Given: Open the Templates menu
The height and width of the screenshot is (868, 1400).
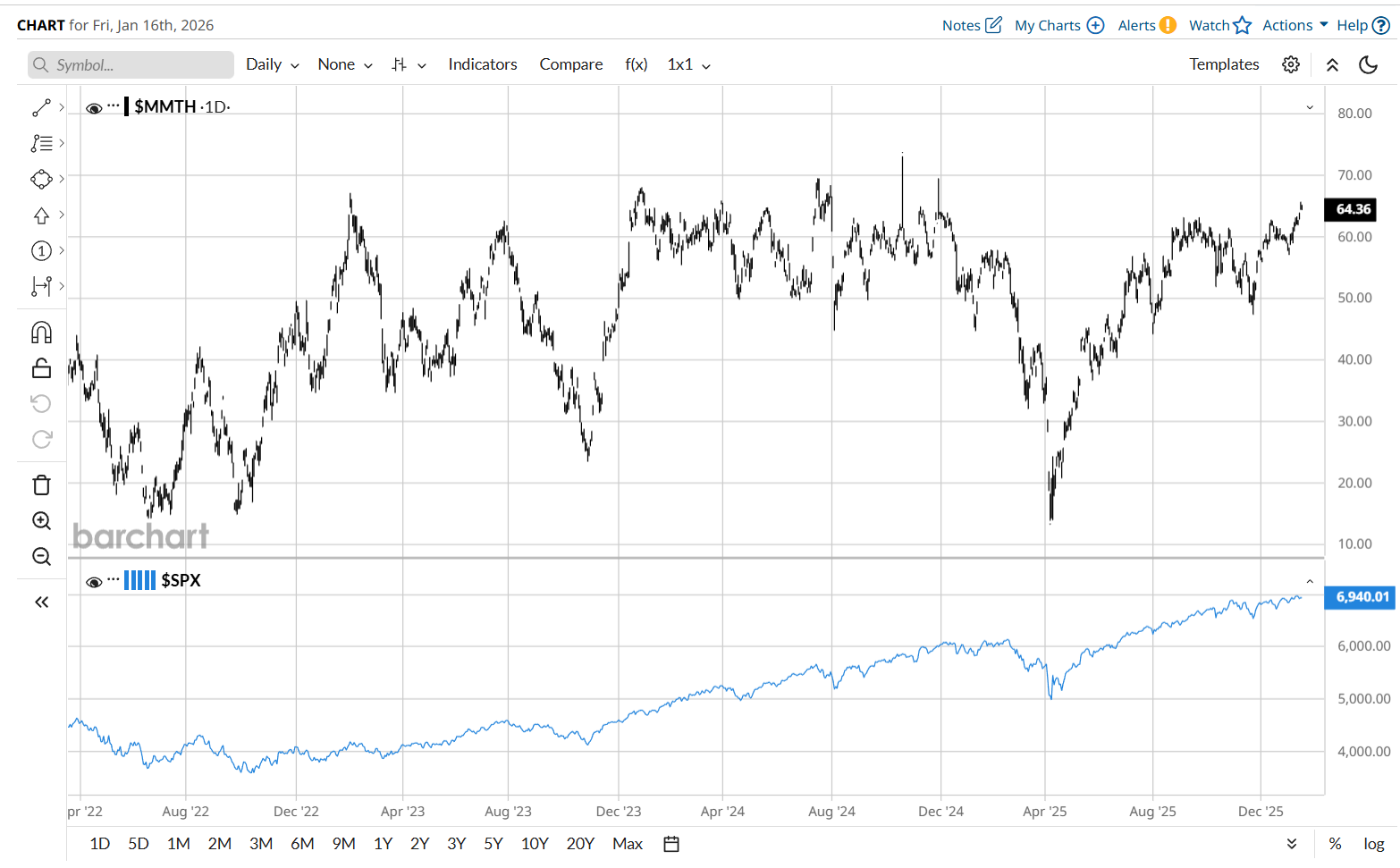Looking at the screenshot, I should pos(1223,64).
